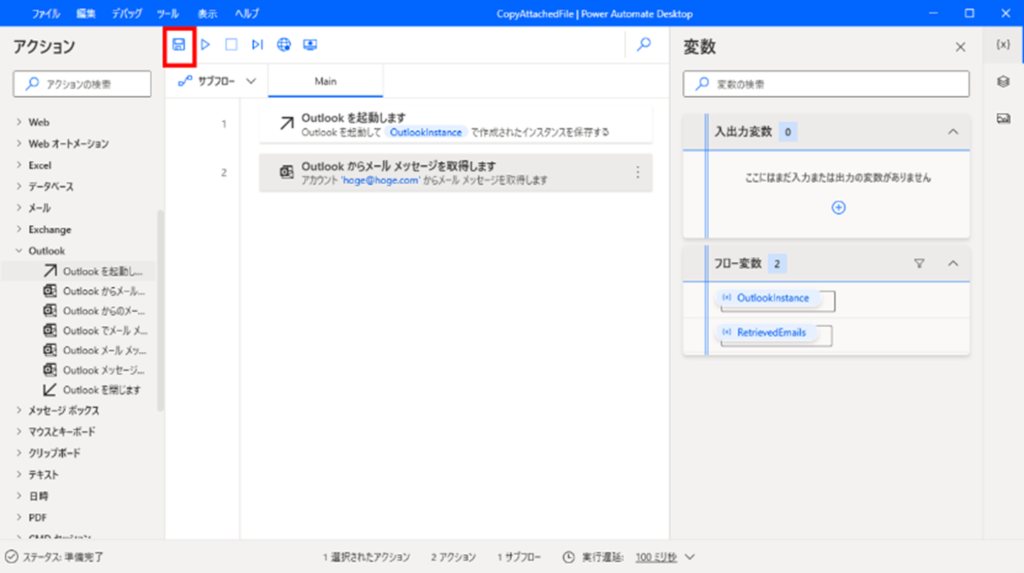Expand the データベース action group

point(19,187)
